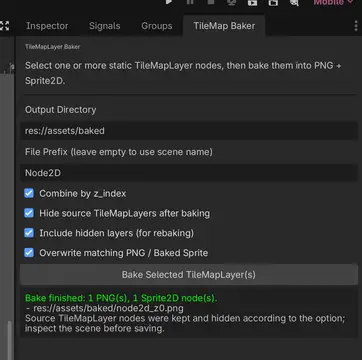The width and height of the screenshot is (362, 360).
Task: Open the Mobile renderer dropdown
Action: coord(333,2)
